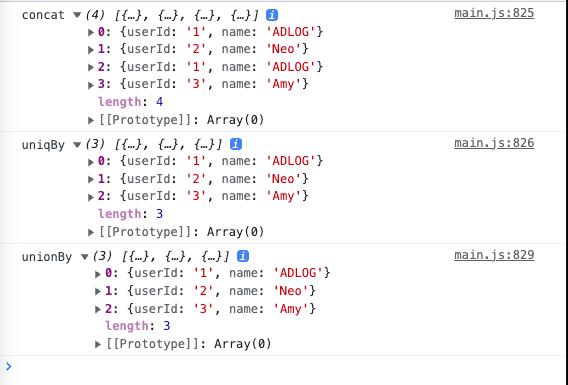This screenshot has width=568, height=385.
Task: Expand uniqBy item 0 ADLOG object
Action: pos(91,162)
